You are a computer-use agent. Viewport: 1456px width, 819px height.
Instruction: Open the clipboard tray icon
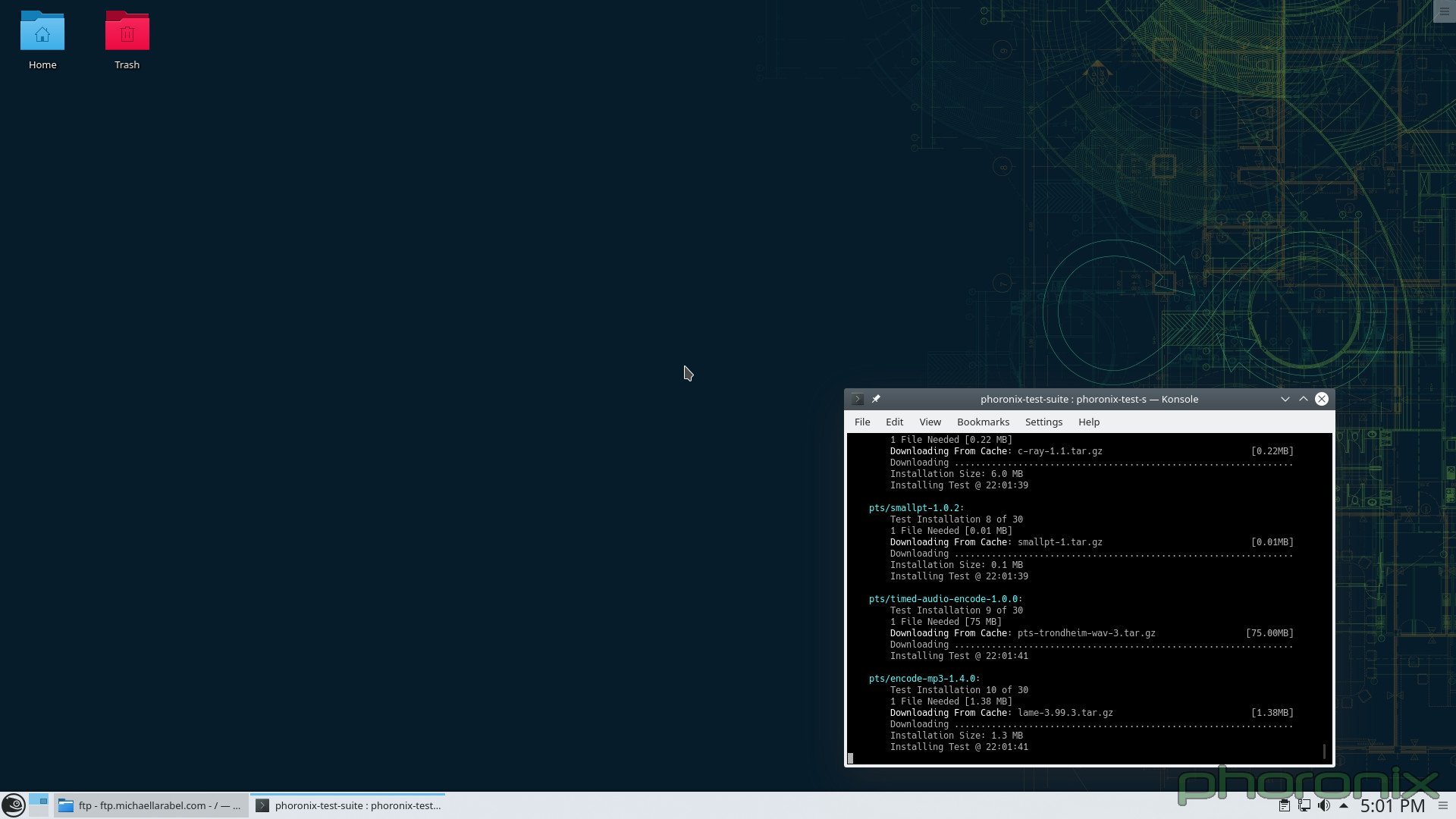[1284, 805]
